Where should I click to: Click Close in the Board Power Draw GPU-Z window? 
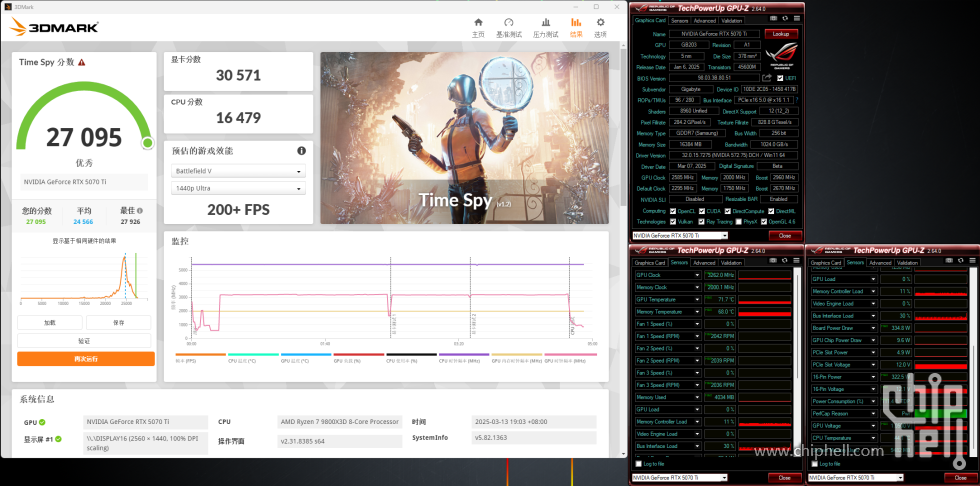coord(960,478)
